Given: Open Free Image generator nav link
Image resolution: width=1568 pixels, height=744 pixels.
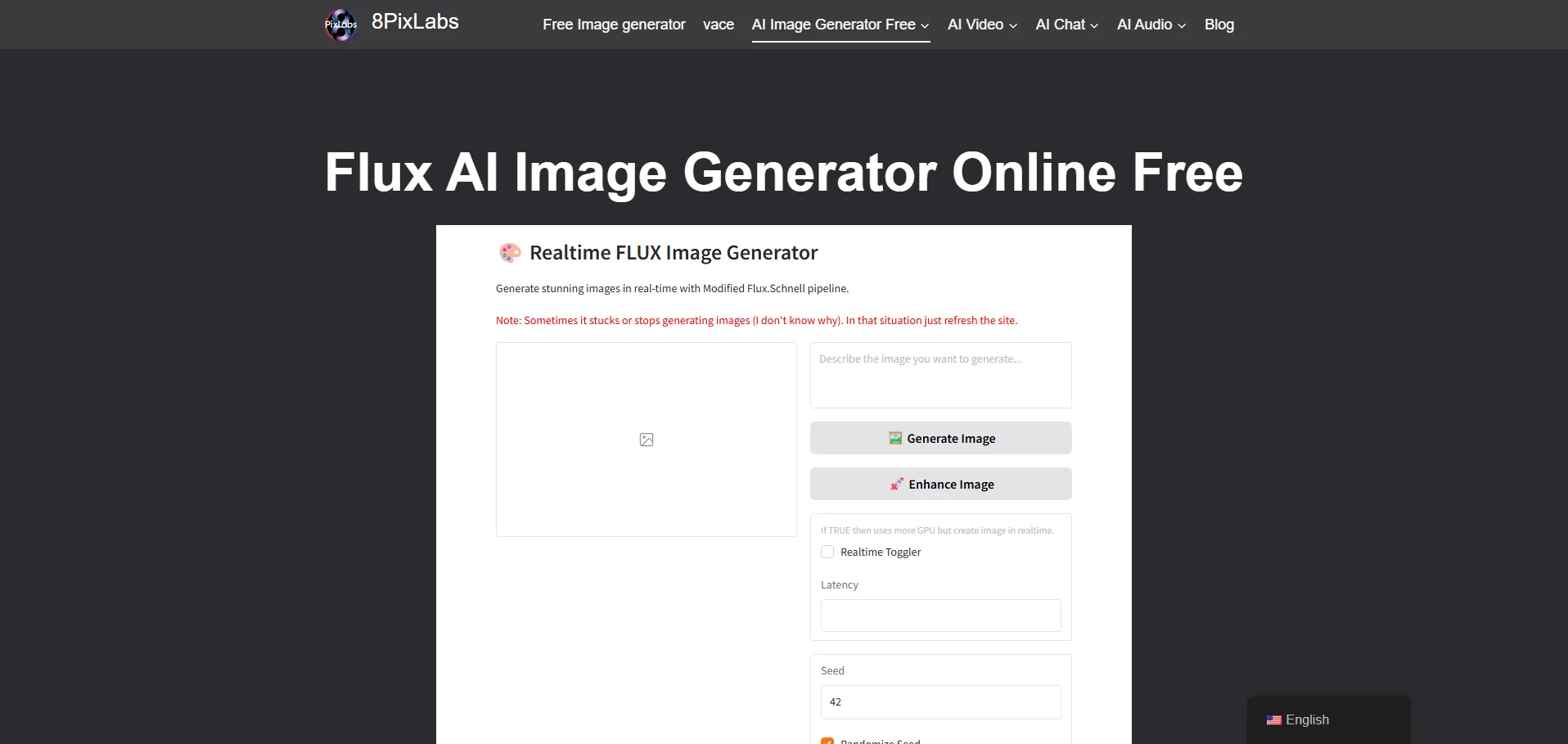Looking at the screenshot, I should pos(614,25).
